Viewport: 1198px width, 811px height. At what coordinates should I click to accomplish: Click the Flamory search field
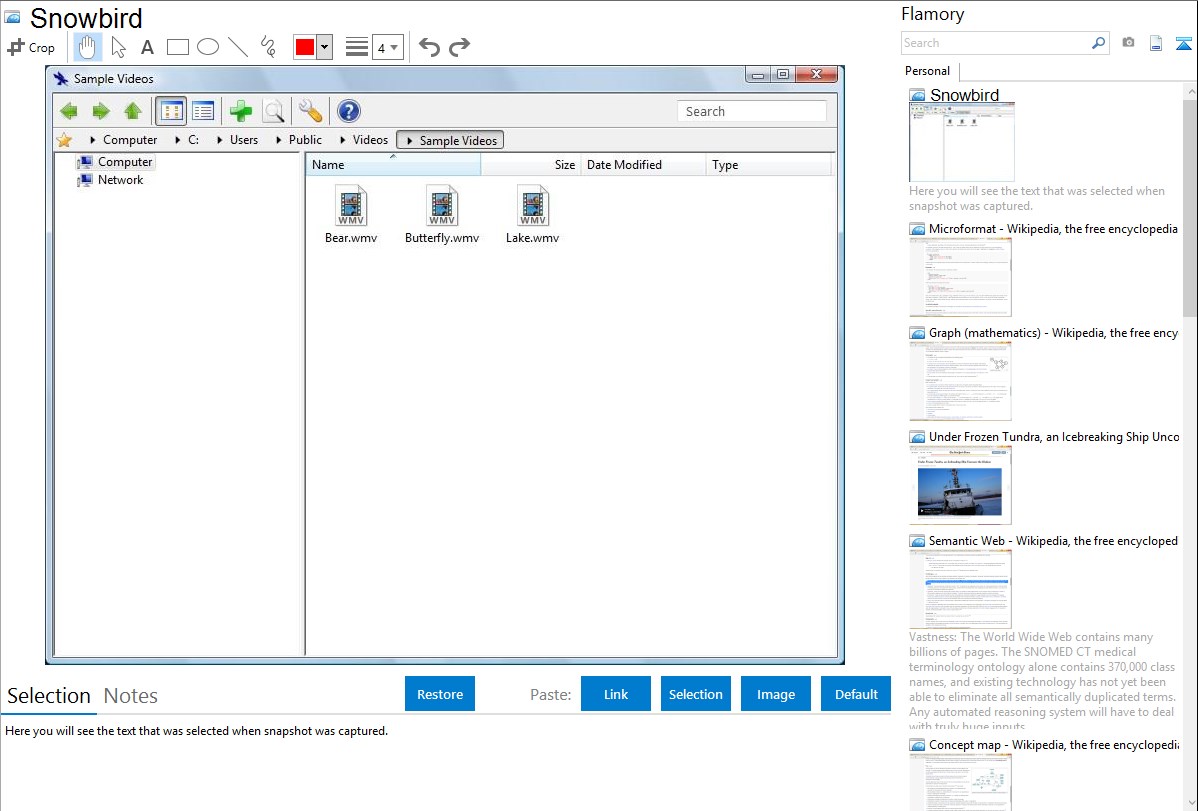[x=995, y=43]
